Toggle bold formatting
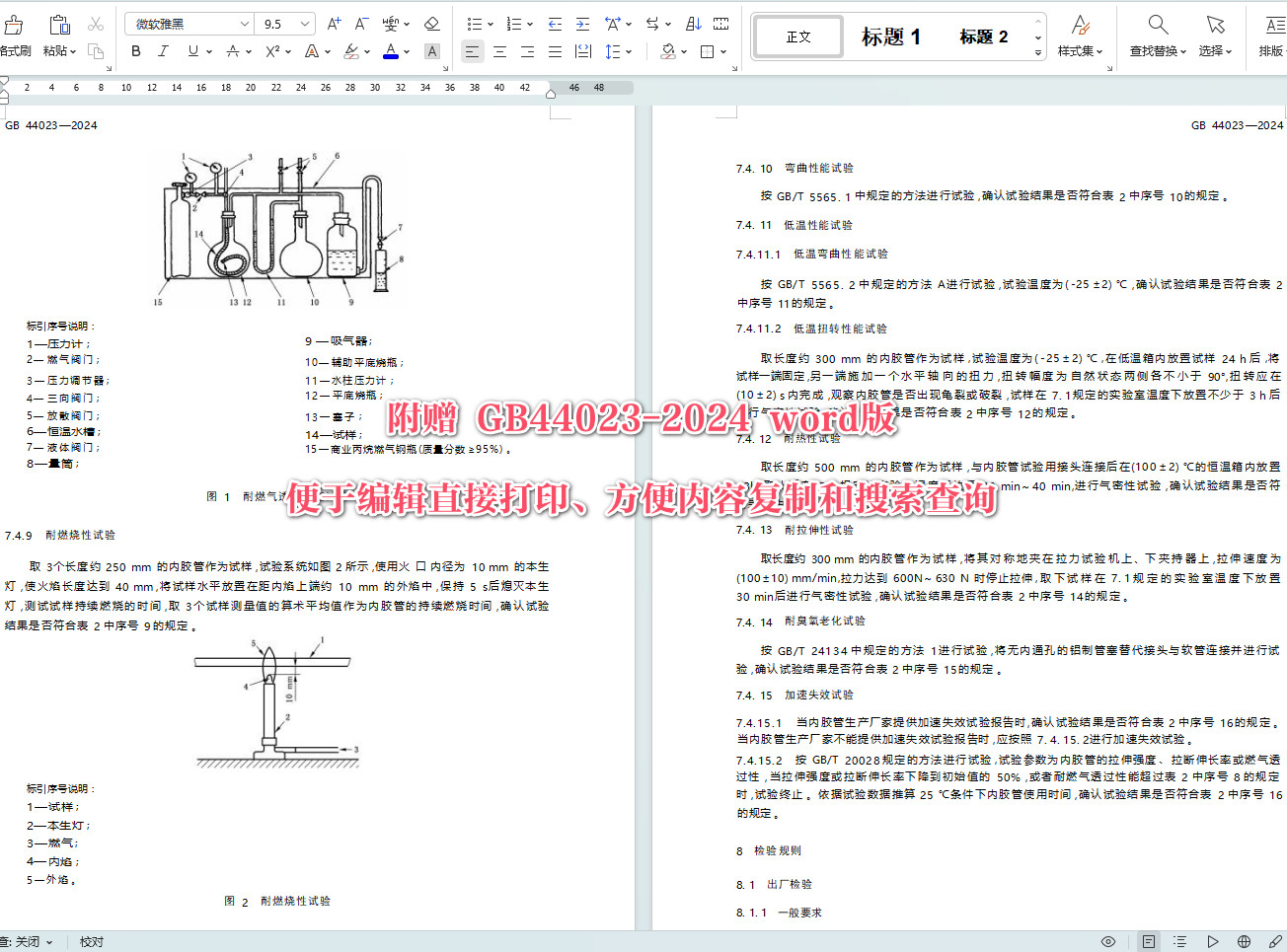 (x=136, y=50)
